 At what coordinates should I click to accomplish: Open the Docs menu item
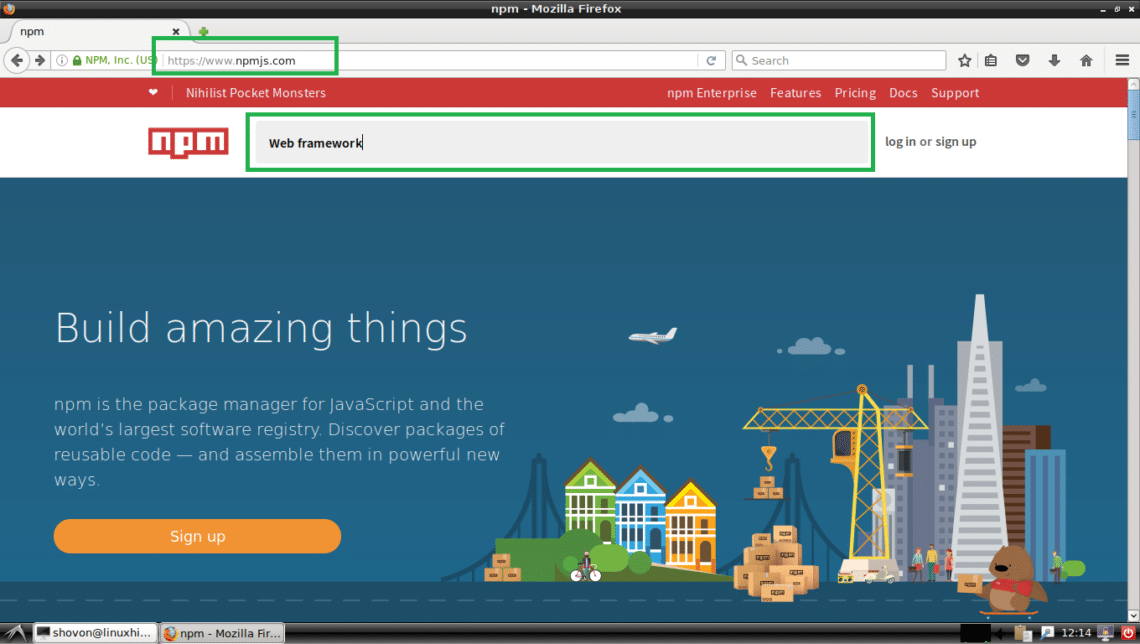click(x=903, y=93)
